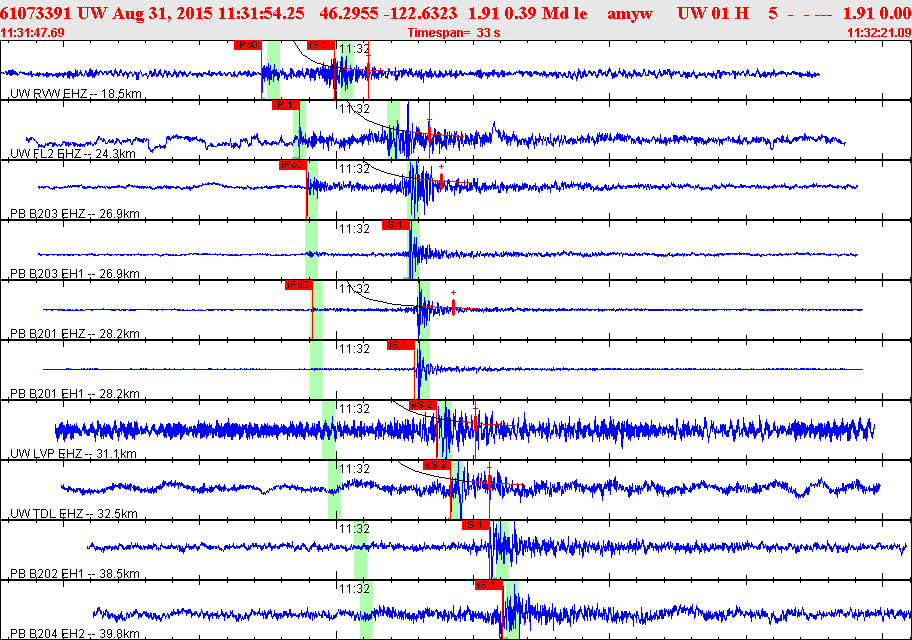Click the red coda marker on TDL trace
The width and height of the screenshot is (912, 640).
point(489,482)
